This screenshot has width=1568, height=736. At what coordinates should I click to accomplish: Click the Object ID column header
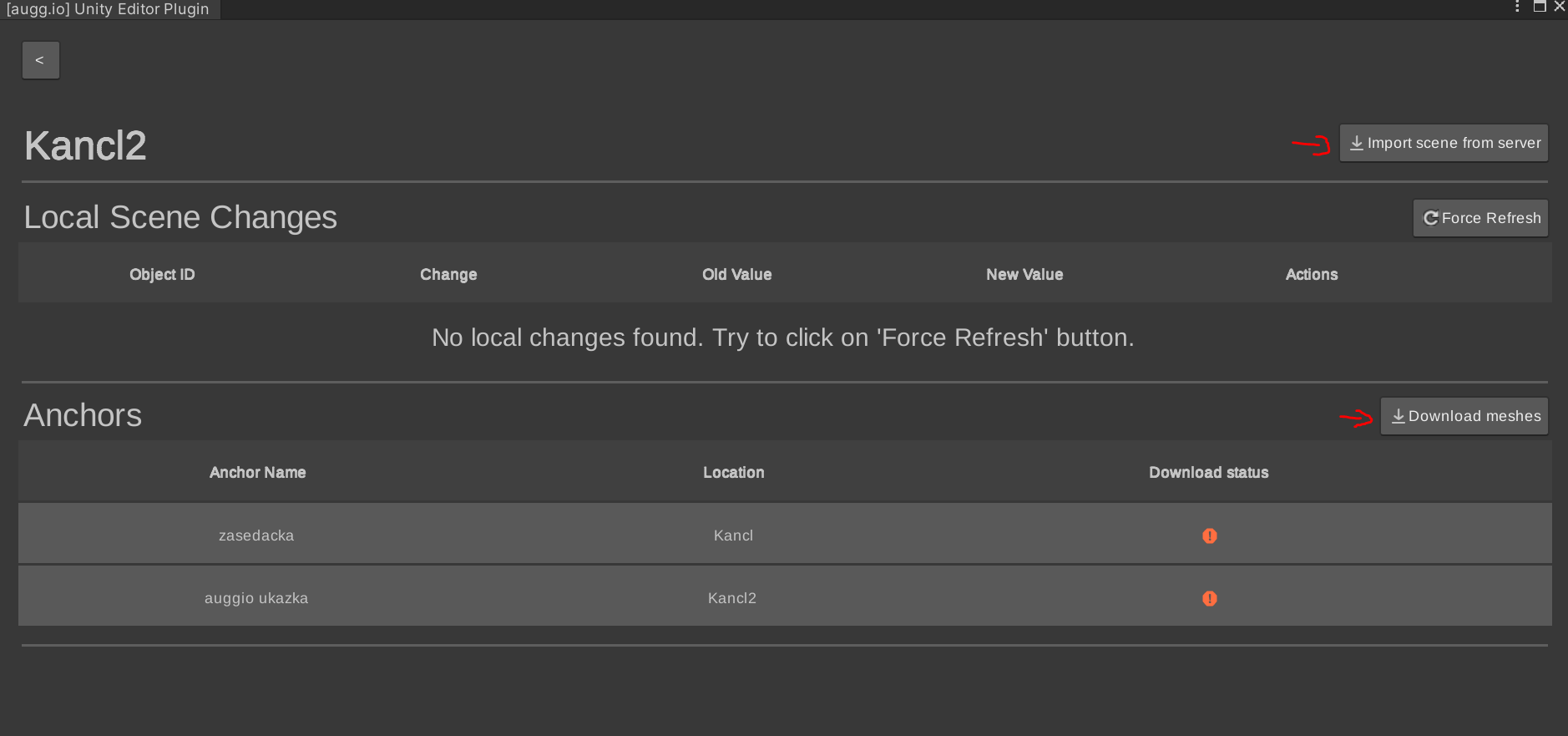coord(162,274)
